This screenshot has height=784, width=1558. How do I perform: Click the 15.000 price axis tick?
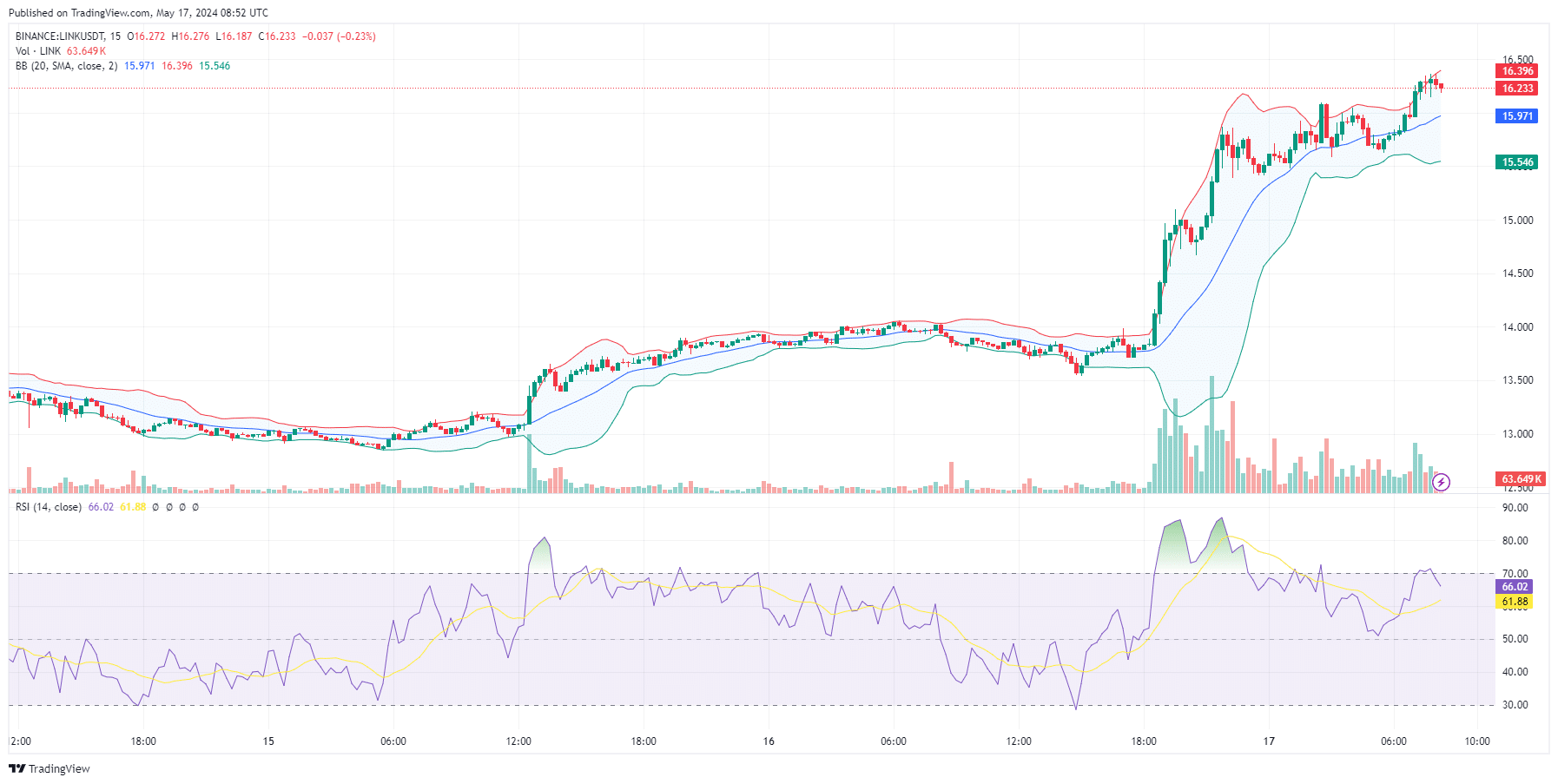point(1518,221)
